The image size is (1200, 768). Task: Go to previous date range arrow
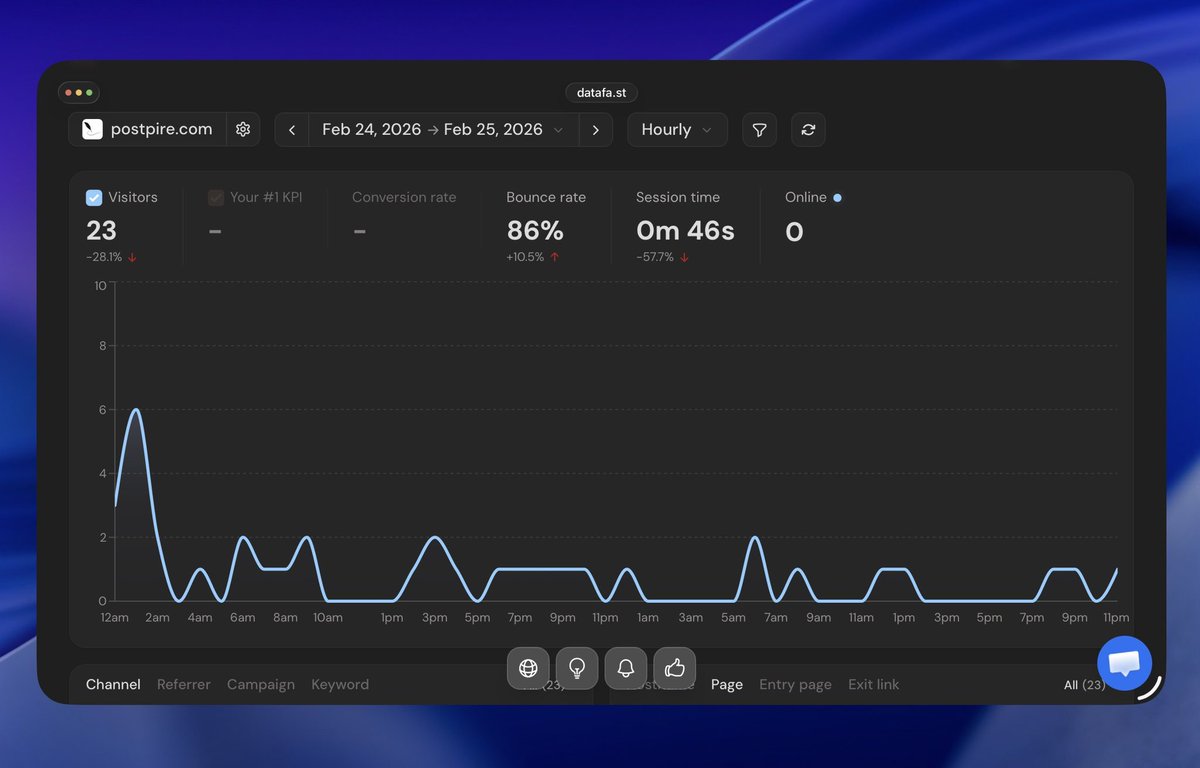click(292, 129)
